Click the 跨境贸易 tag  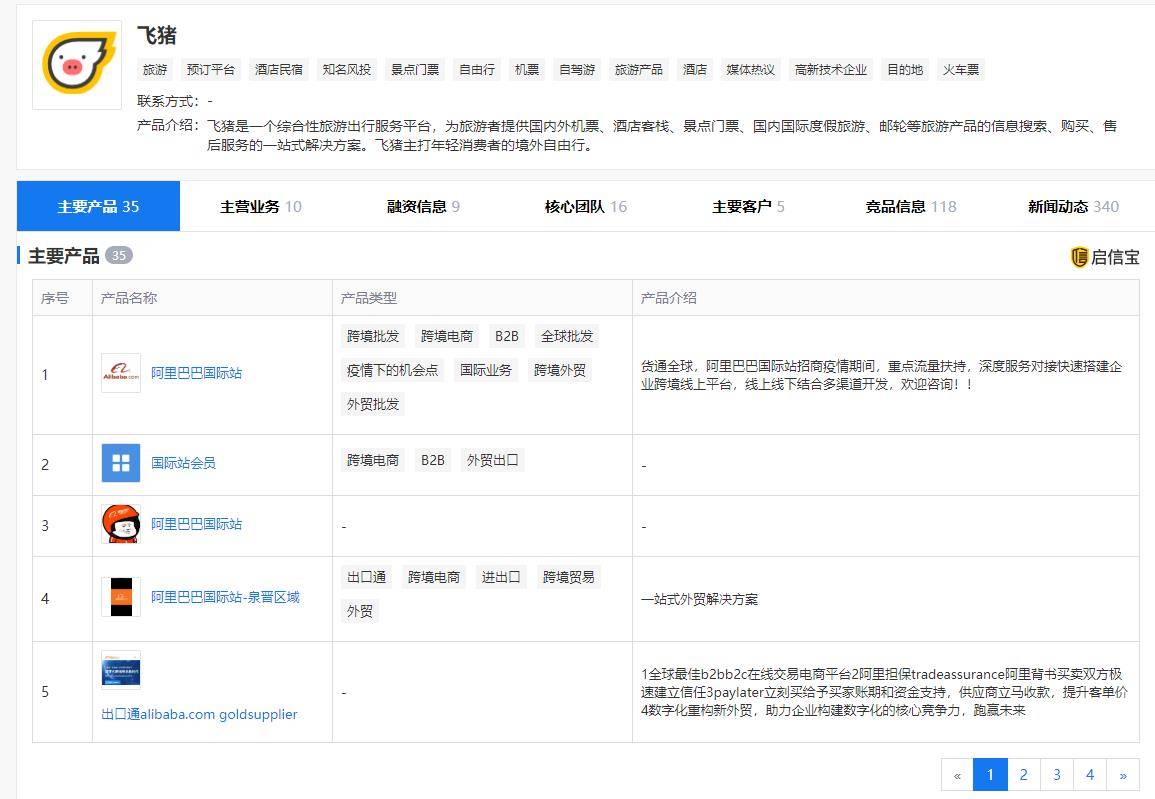(x=568, y=577)
